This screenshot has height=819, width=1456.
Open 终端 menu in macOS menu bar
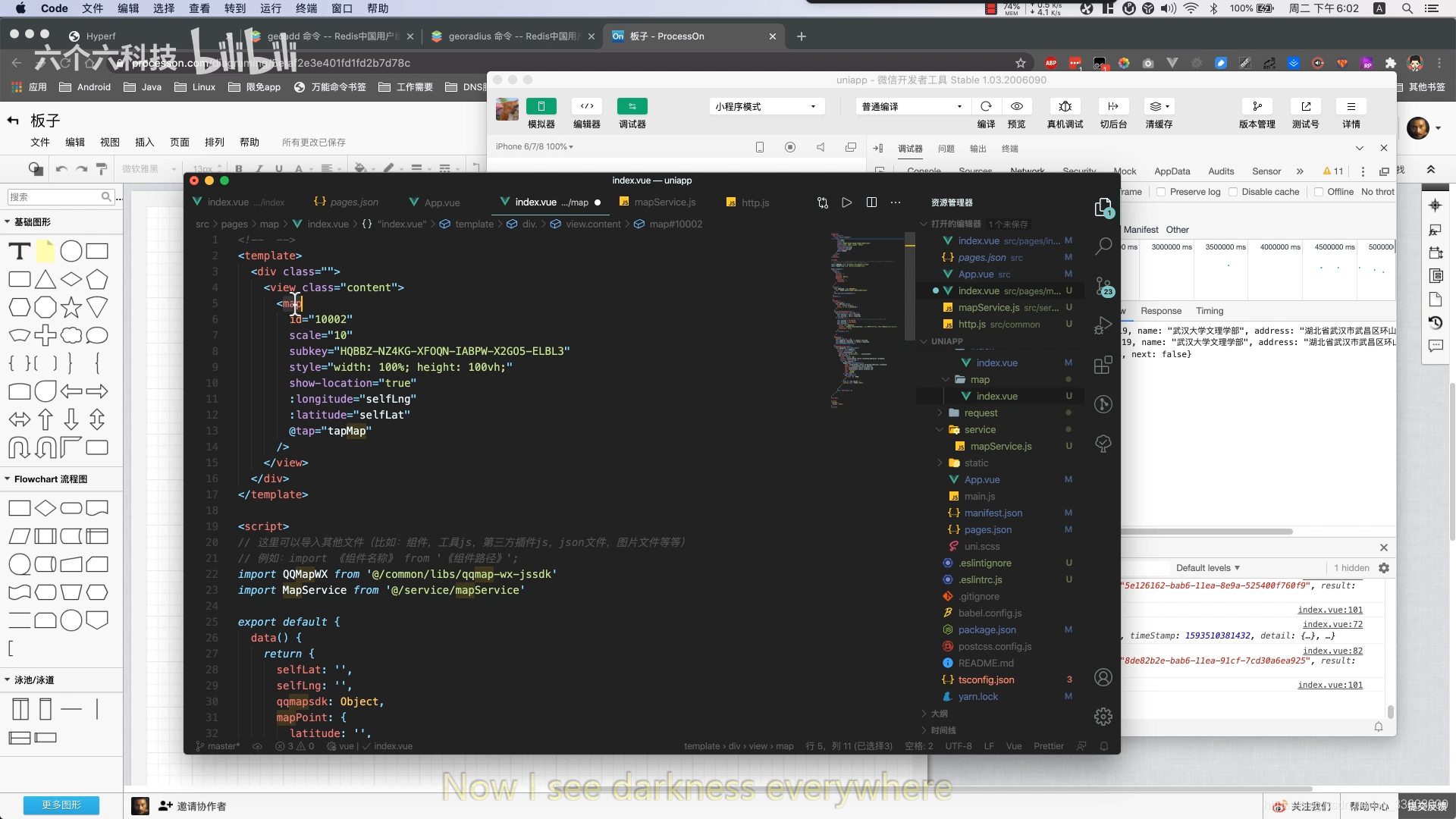point(306,8)
